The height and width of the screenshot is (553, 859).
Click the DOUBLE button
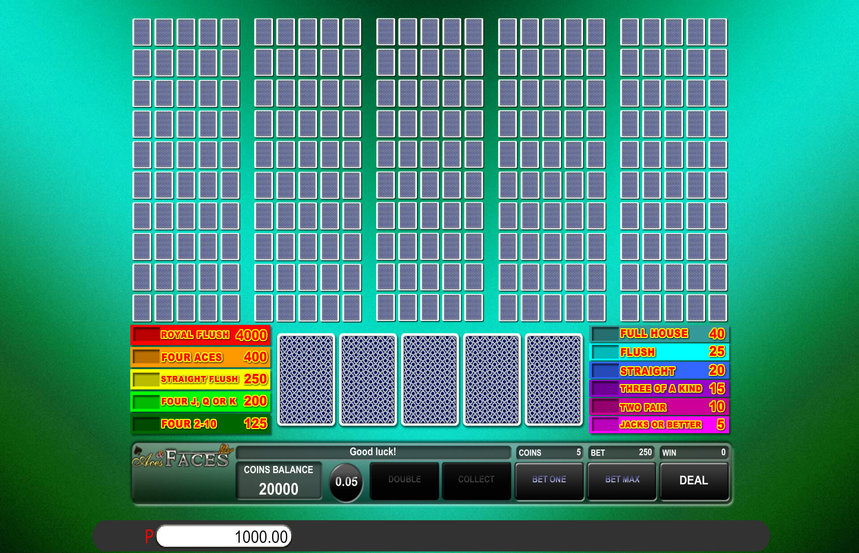point(404,480)
